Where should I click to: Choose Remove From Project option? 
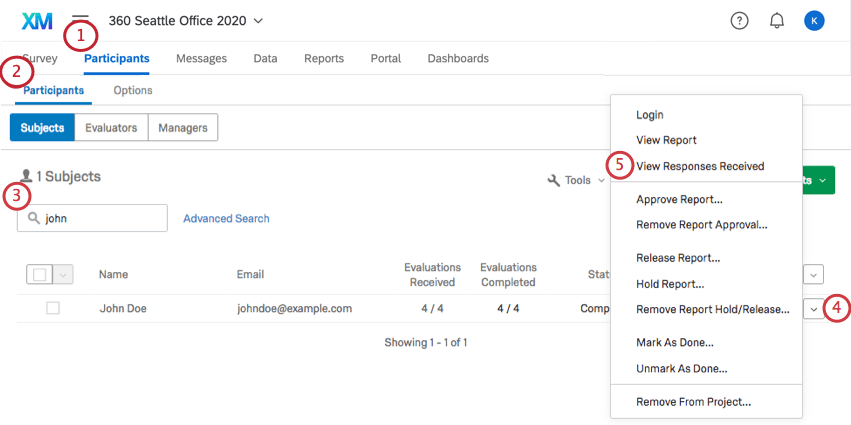(693, 402)
